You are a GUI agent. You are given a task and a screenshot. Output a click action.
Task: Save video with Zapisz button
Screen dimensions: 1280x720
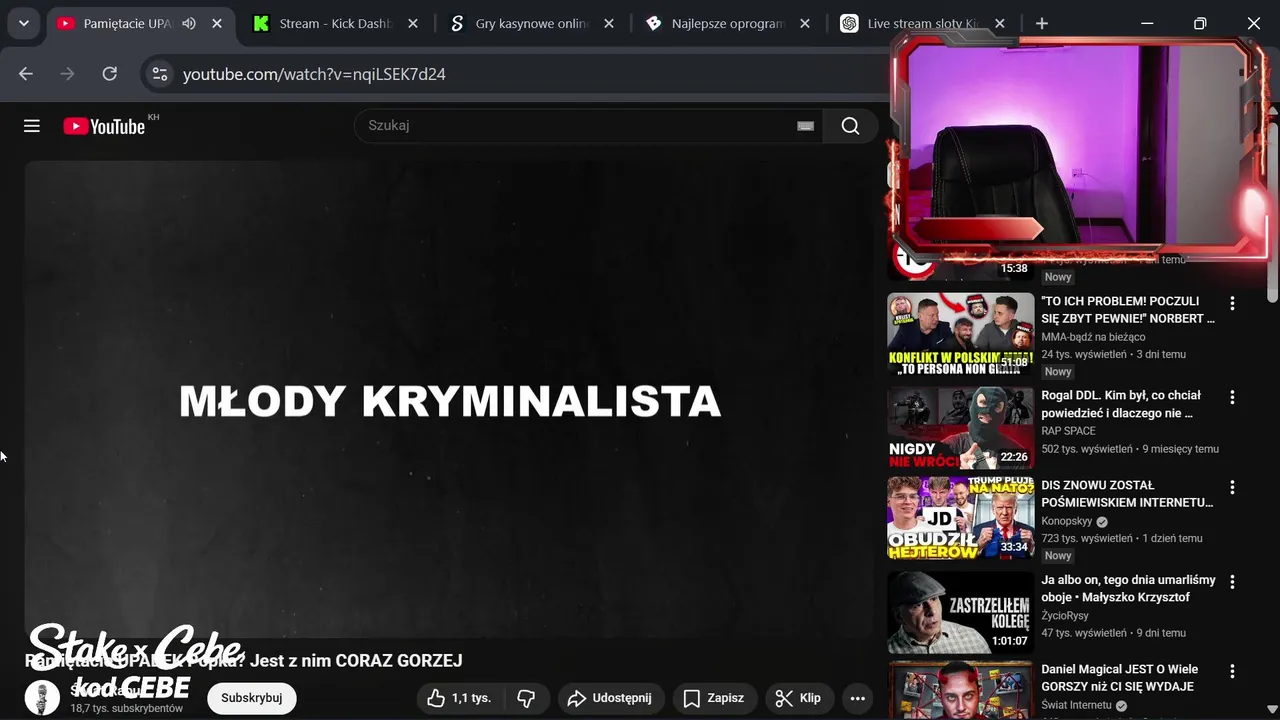click(x=714, y=698)
